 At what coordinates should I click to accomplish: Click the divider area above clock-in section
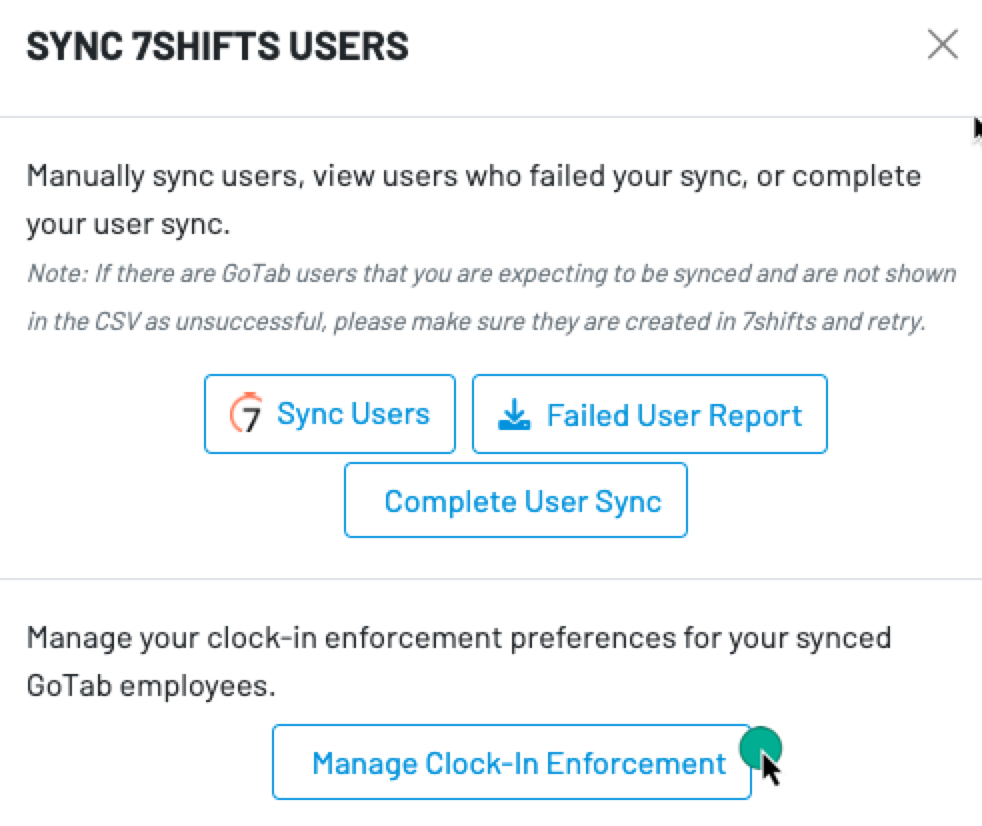coord(490,578)
